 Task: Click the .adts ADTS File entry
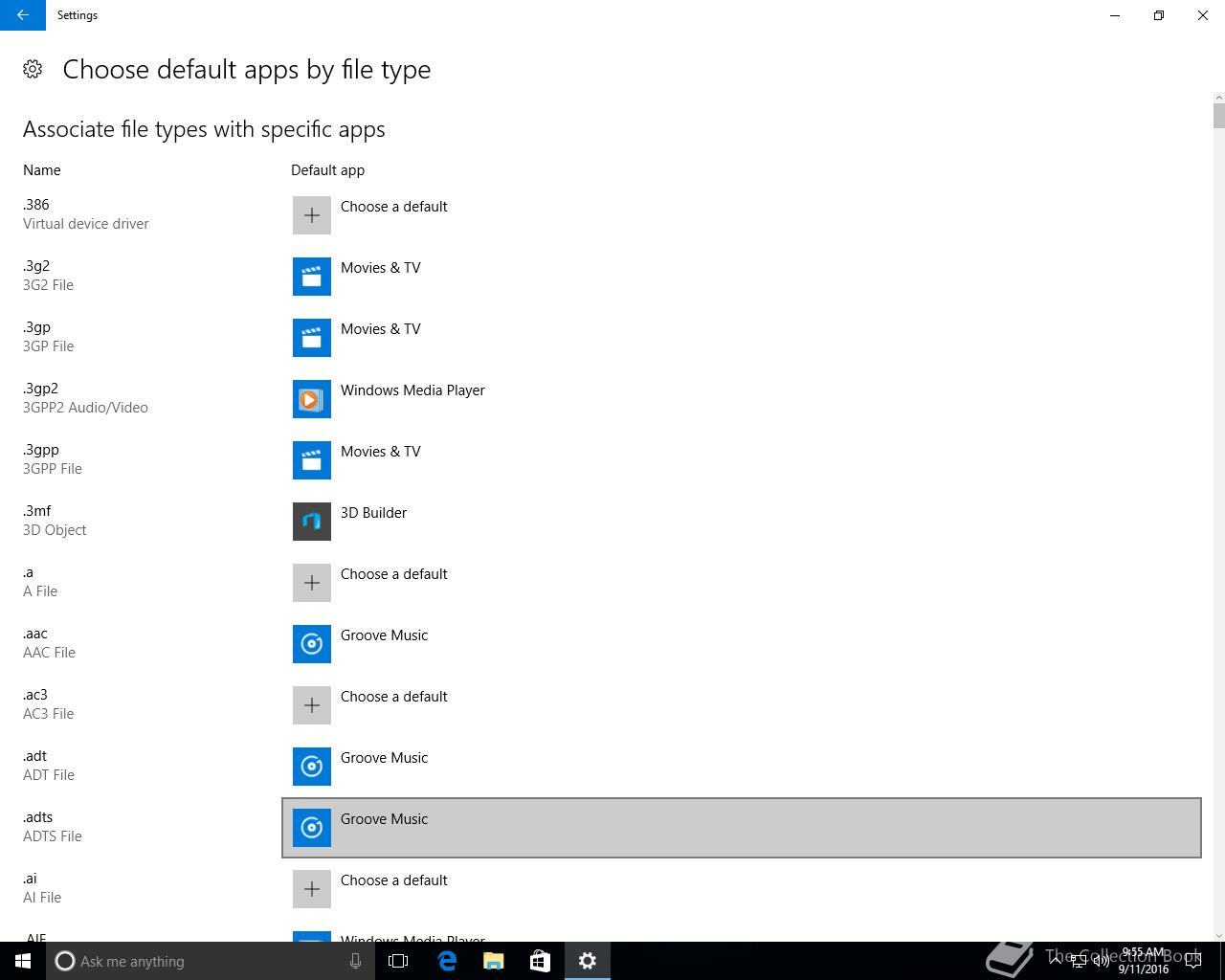click(x=53, y=827)
